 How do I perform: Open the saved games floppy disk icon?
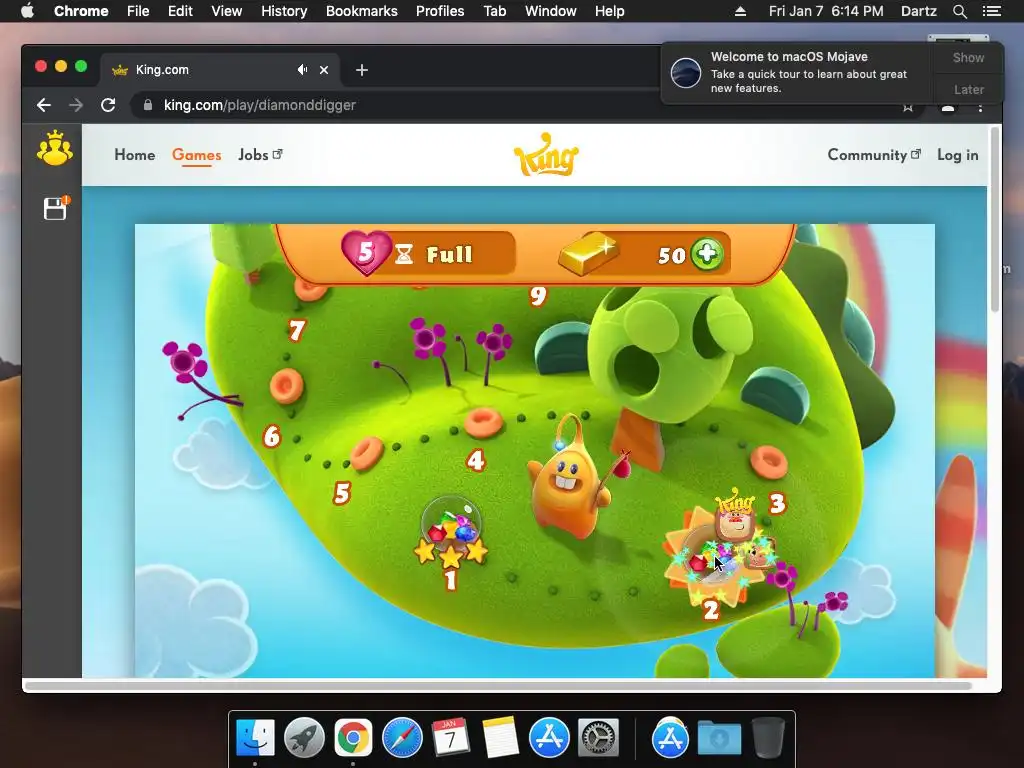[x=56, y=208]
